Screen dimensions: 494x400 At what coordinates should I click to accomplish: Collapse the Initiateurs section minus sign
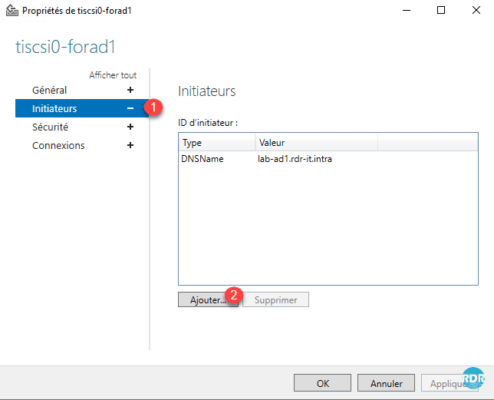(x=130, y=108)
